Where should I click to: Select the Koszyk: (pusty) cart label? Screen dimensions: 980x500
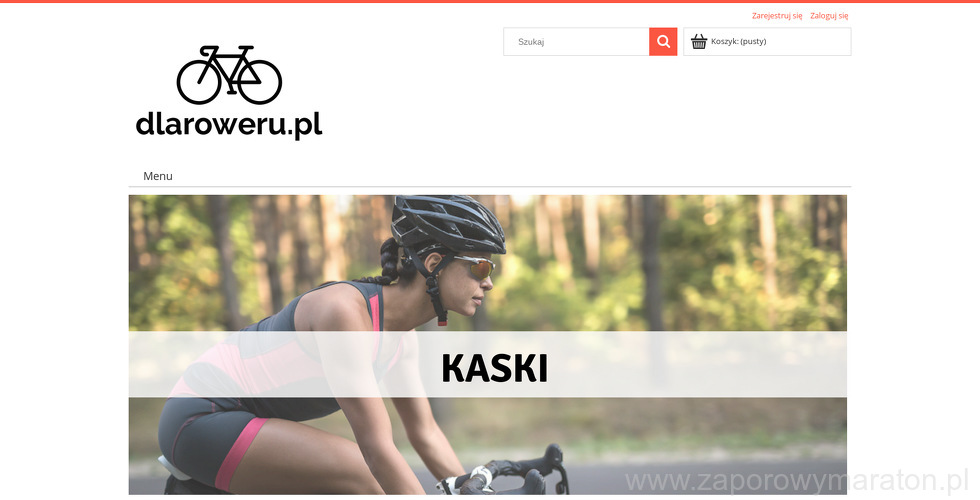coord(739,41)
